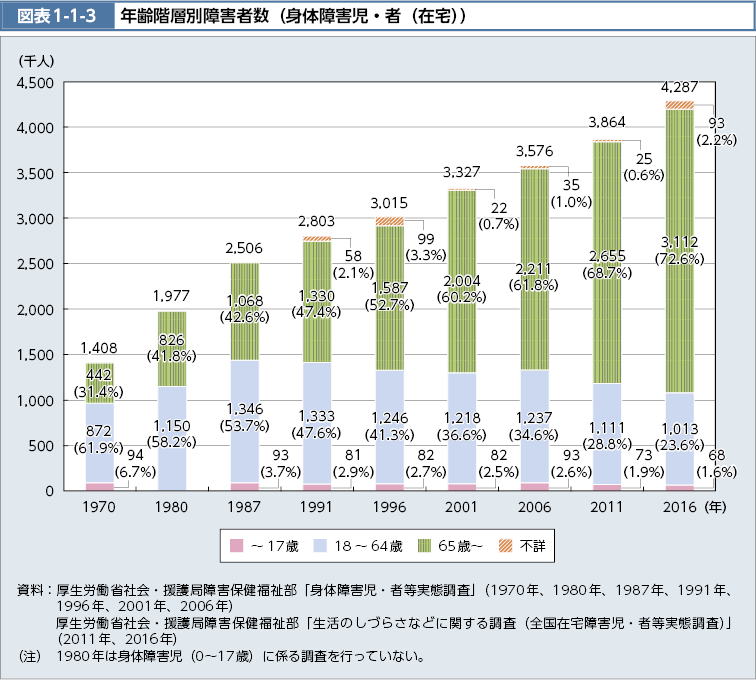756x680 pixels.
Task: Click the 1,408 total above the 1970 bar
Action: coord(99,349)
